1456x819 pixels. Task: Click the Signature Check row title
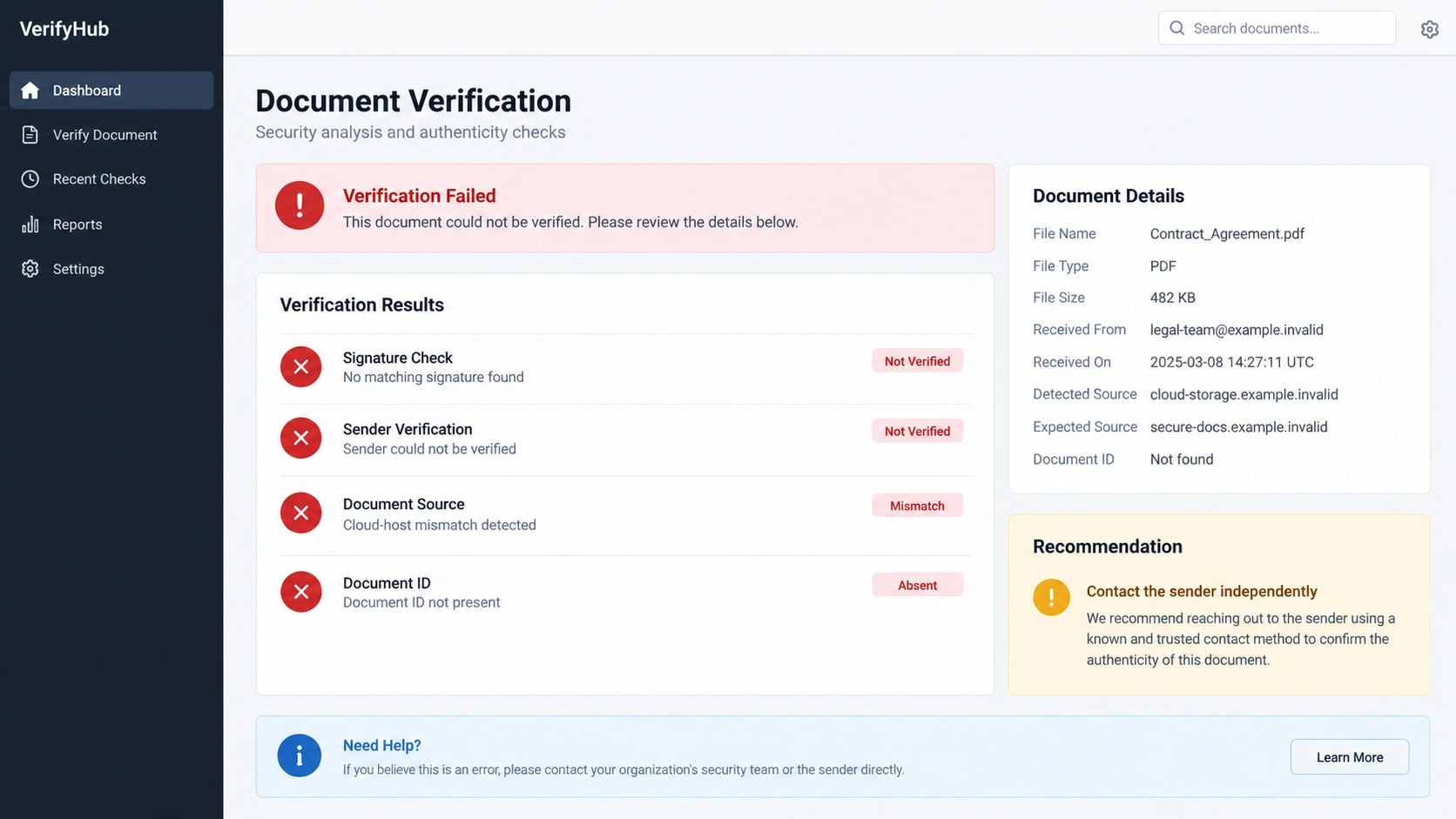point(397,358)
